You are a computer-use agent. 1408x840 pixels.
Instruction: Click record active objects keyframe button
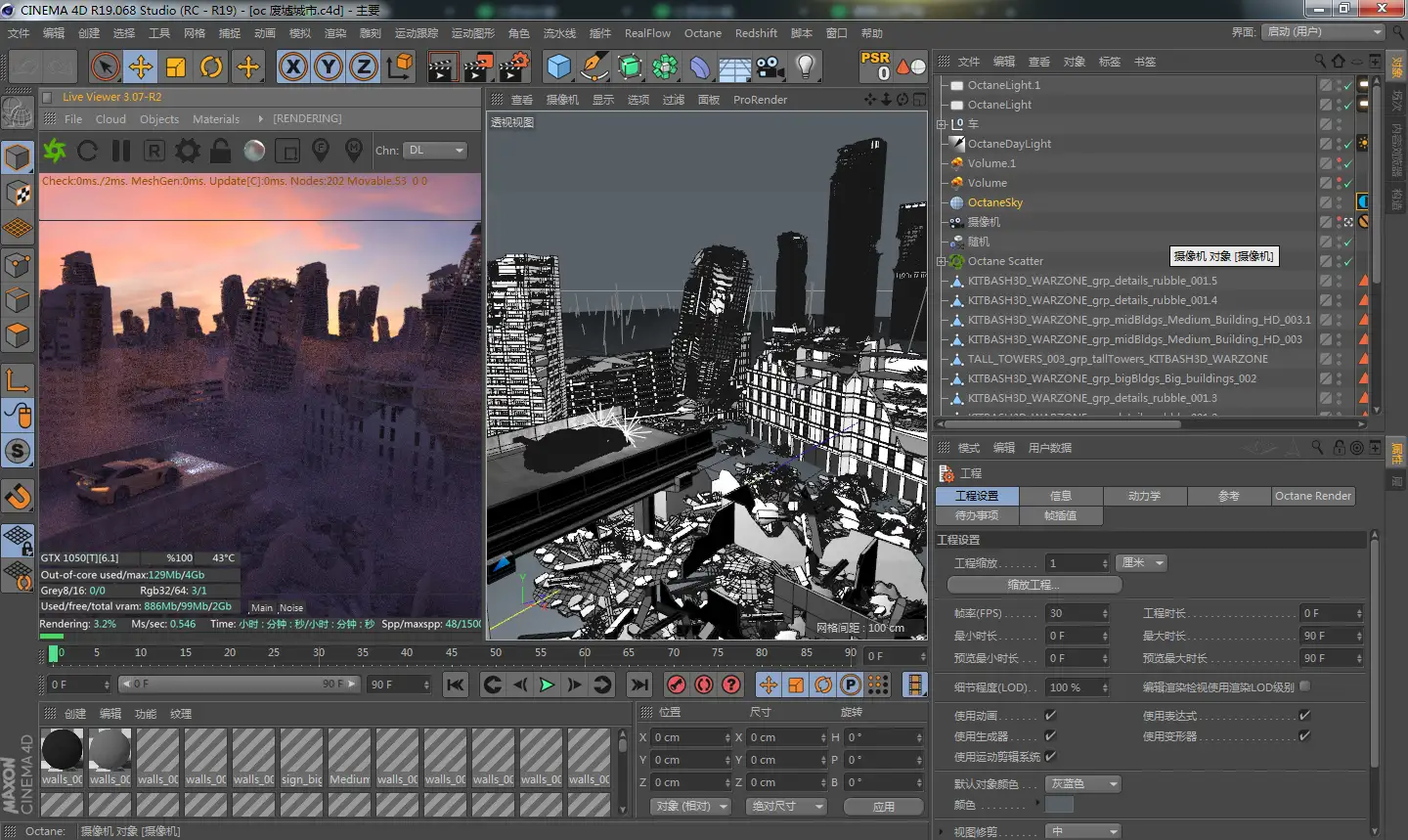[677, 685]
